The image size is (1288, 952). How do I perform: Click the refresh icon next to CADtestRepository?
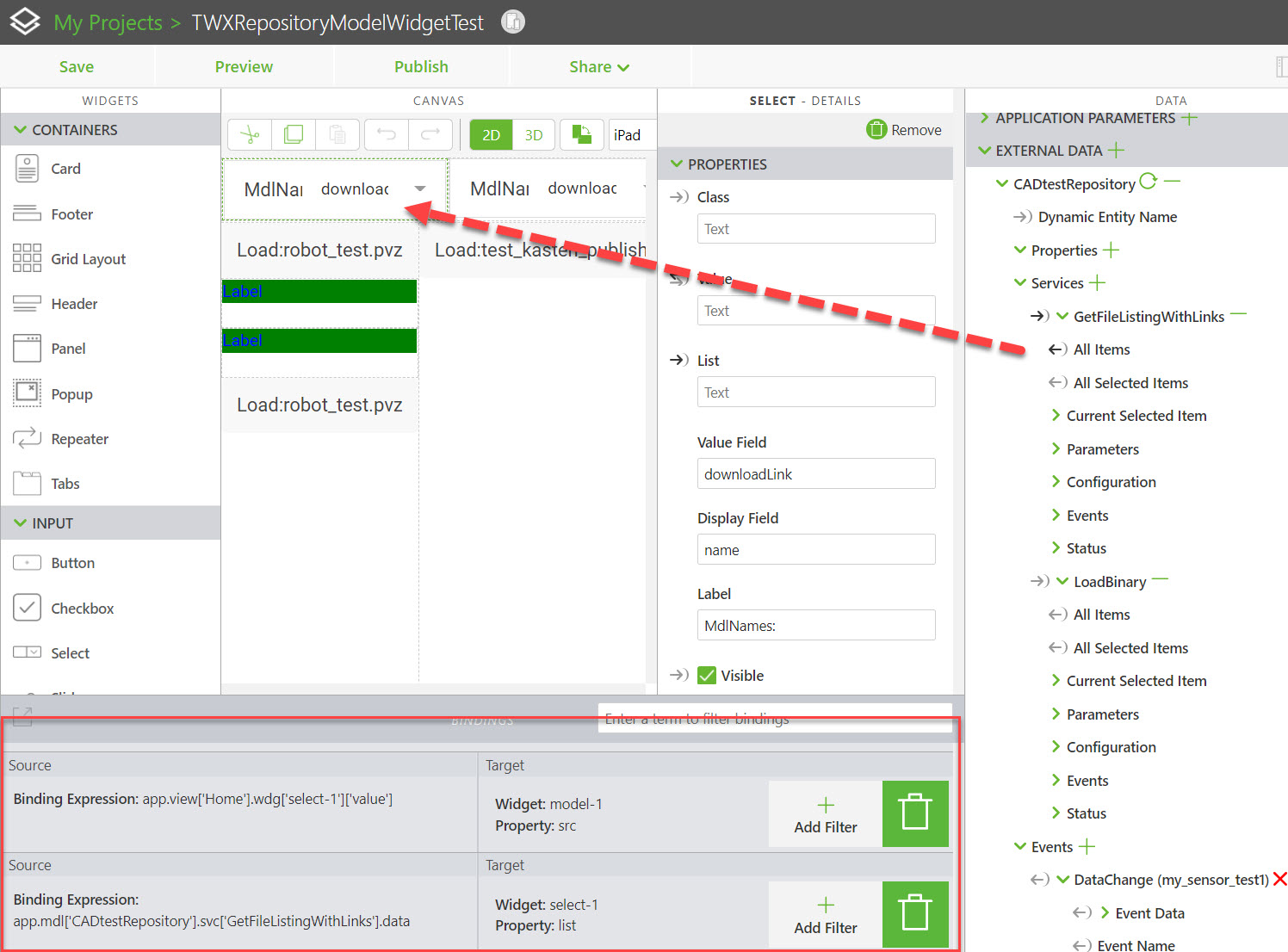click(x=1148, y=182)
